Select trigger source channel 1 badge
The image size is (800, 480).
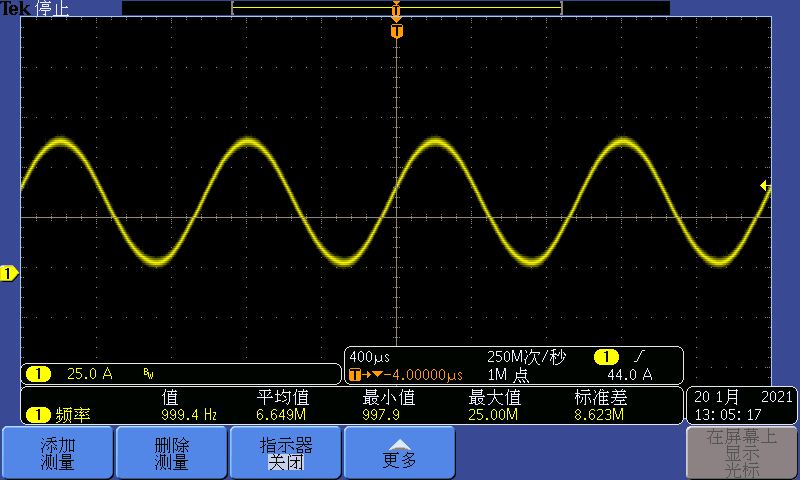point(606,357)
